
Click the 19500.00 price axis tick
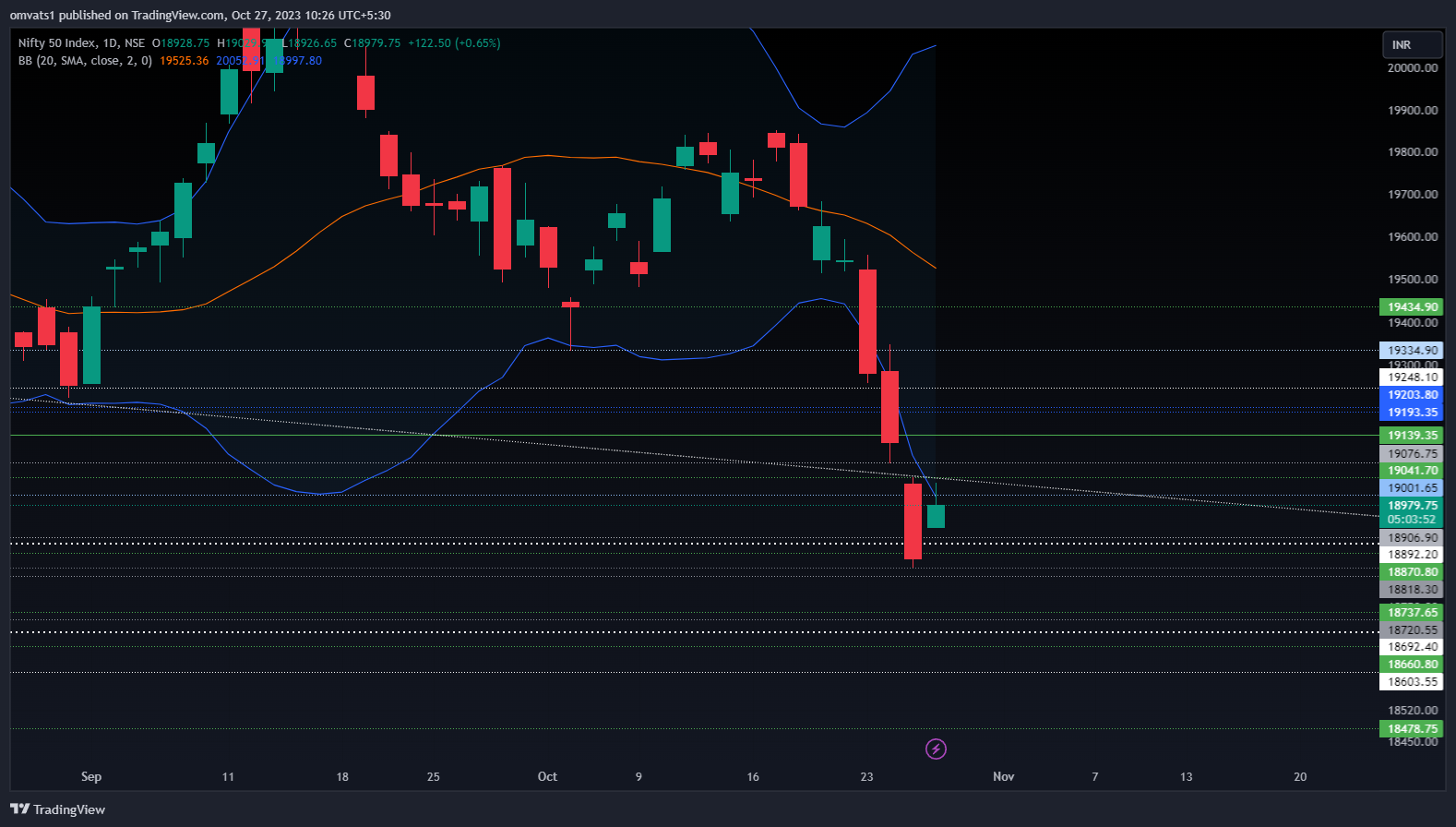tap(1413, 280)
